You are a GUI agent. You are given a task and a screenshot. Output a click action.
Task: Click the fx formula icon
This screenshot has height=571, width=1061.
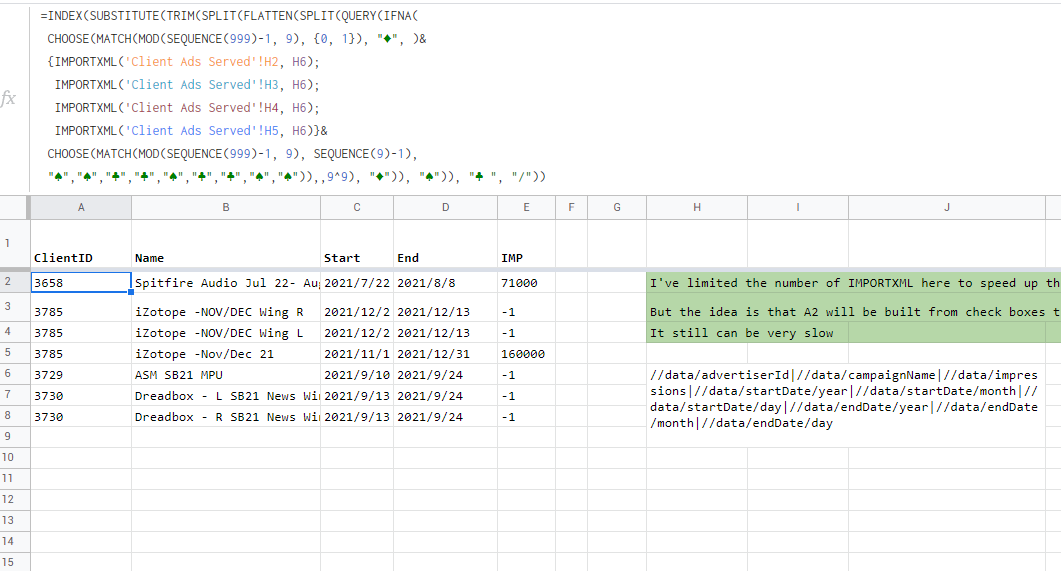point(8,98)
